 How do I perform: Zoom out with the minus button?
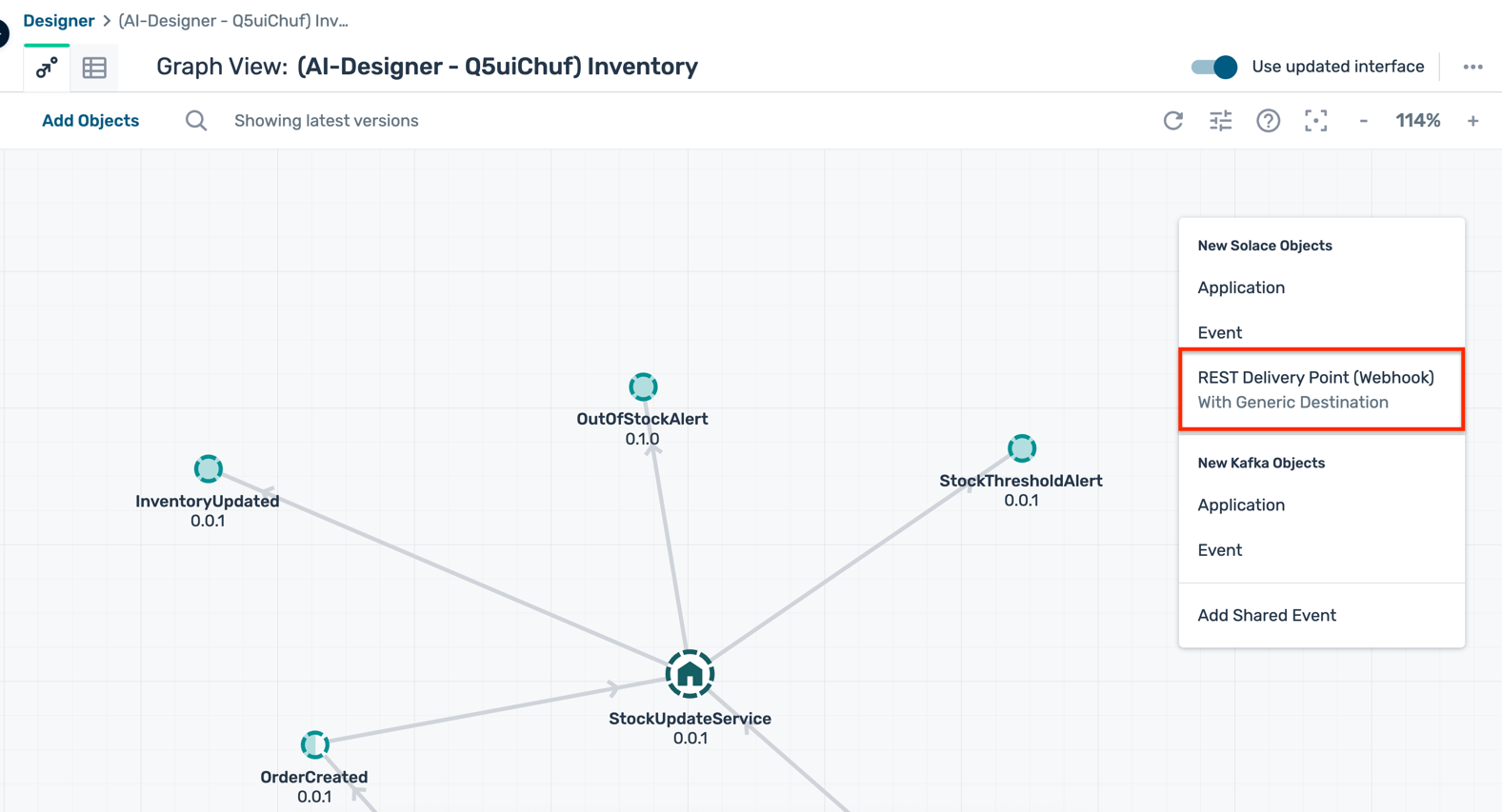(1364, 121)
